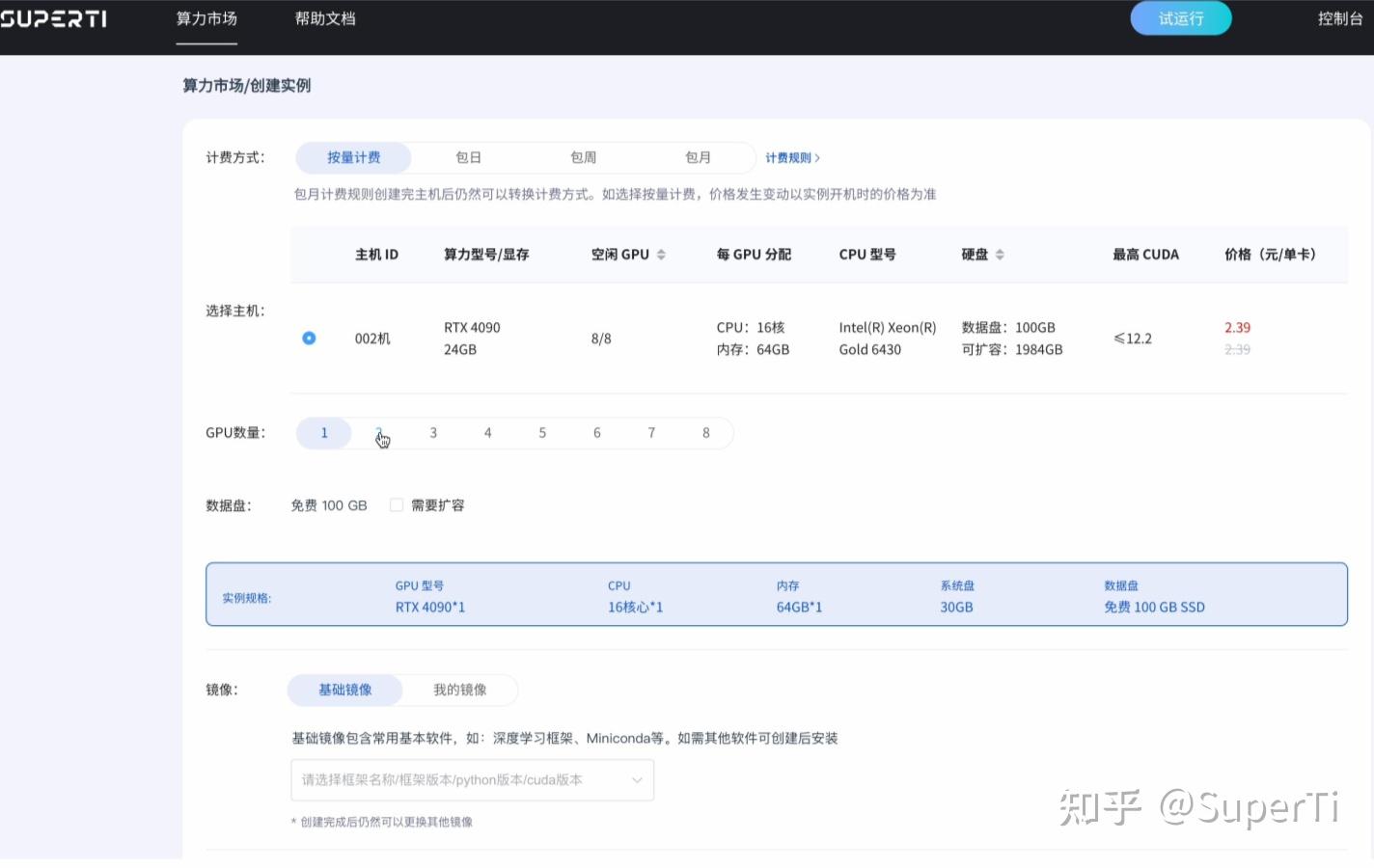
Task: Open the 控制台 console
Action: [1340, 18]
